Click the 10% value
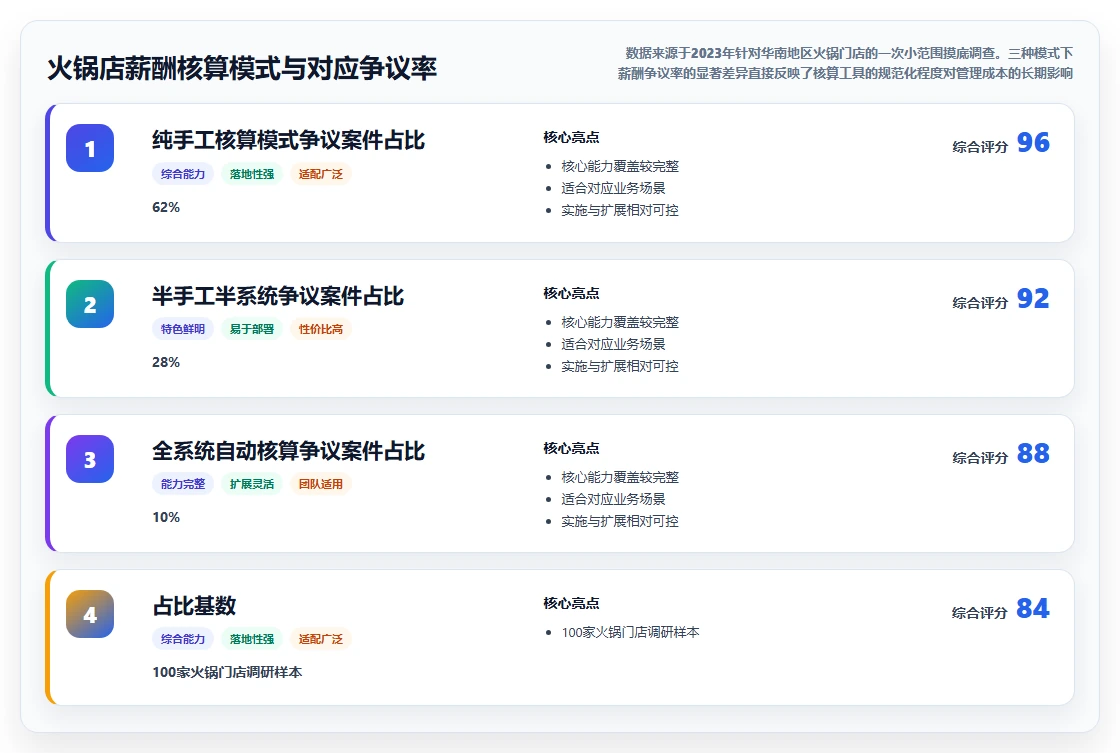 [x=166, y=517]
